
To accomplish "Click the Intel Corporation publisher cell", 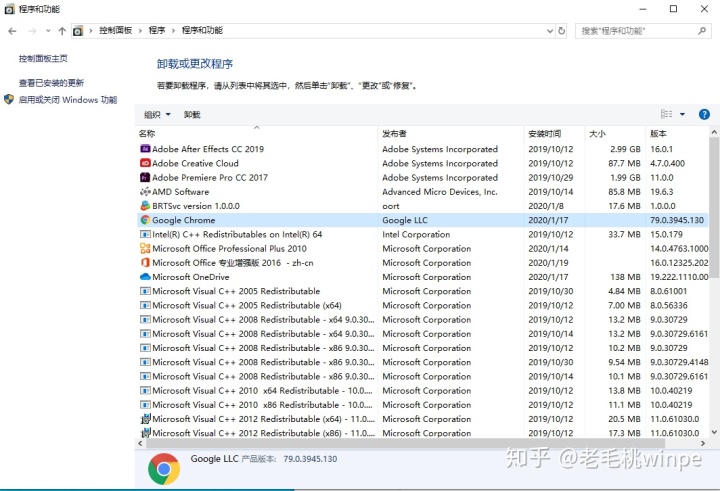I will (416, 234).
